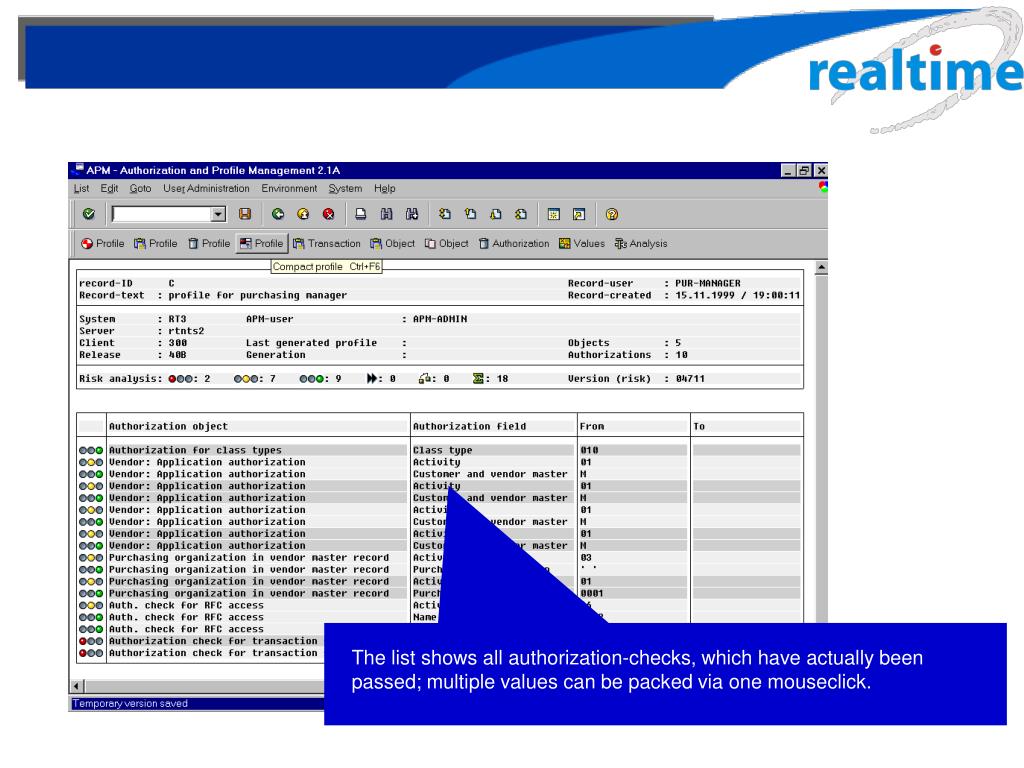Click the green checkmark Enter icon
The height and width of the screenshot is (768, 1024).
point(89,214)
